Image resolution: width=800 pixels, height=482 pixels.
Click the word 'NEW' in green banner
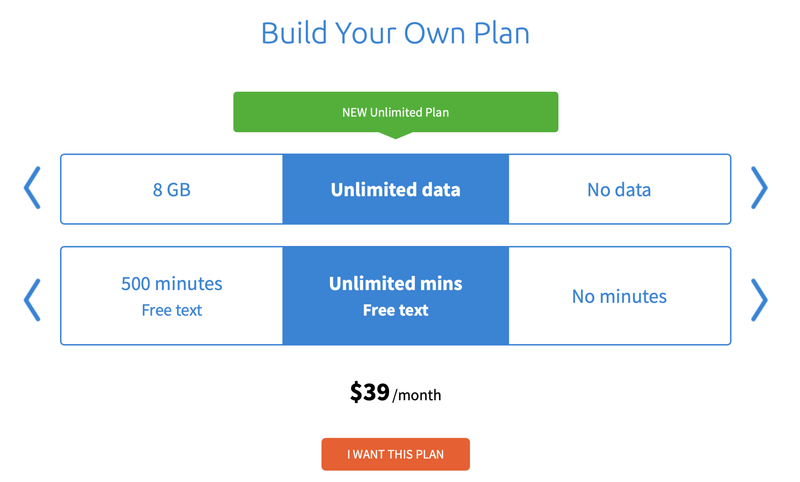tap(354, 112)
